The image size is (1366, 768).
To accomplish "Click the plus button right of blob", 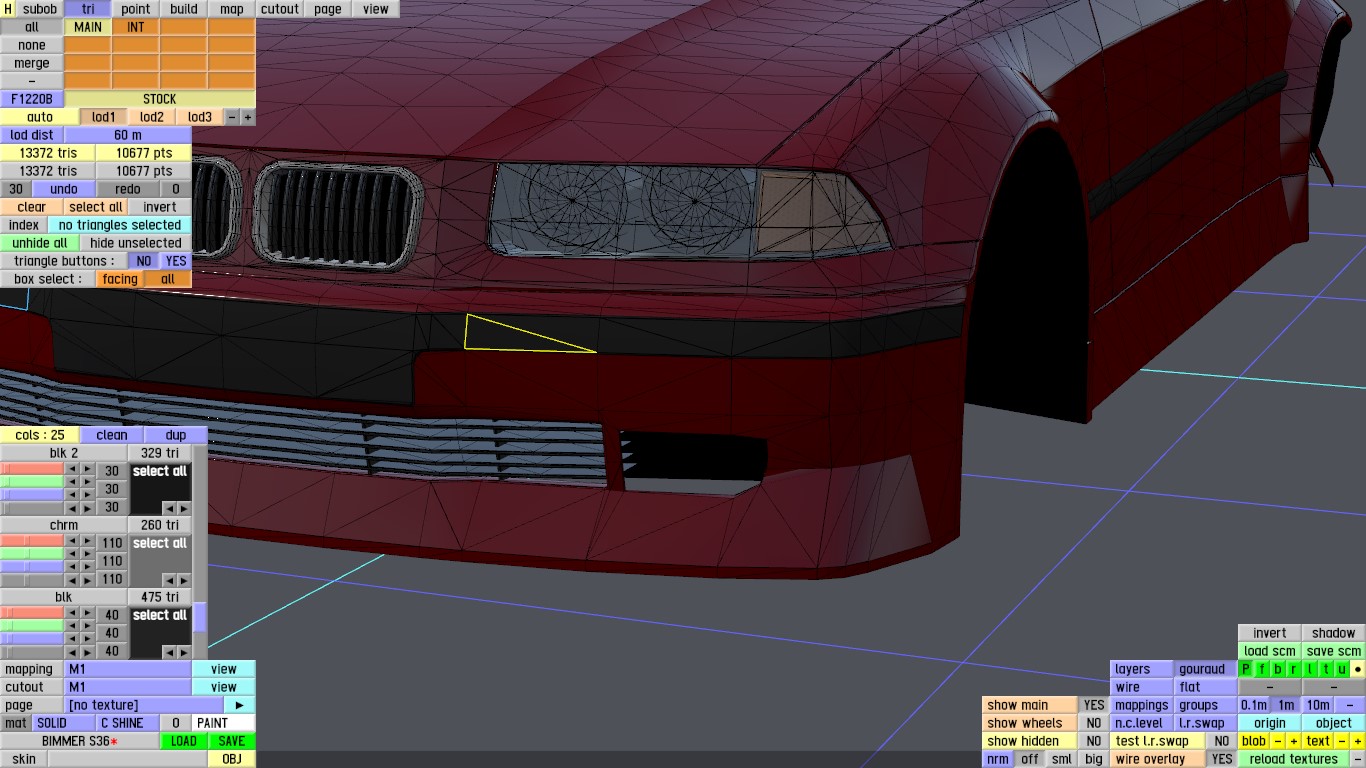I will click(x=1293, y=741).
